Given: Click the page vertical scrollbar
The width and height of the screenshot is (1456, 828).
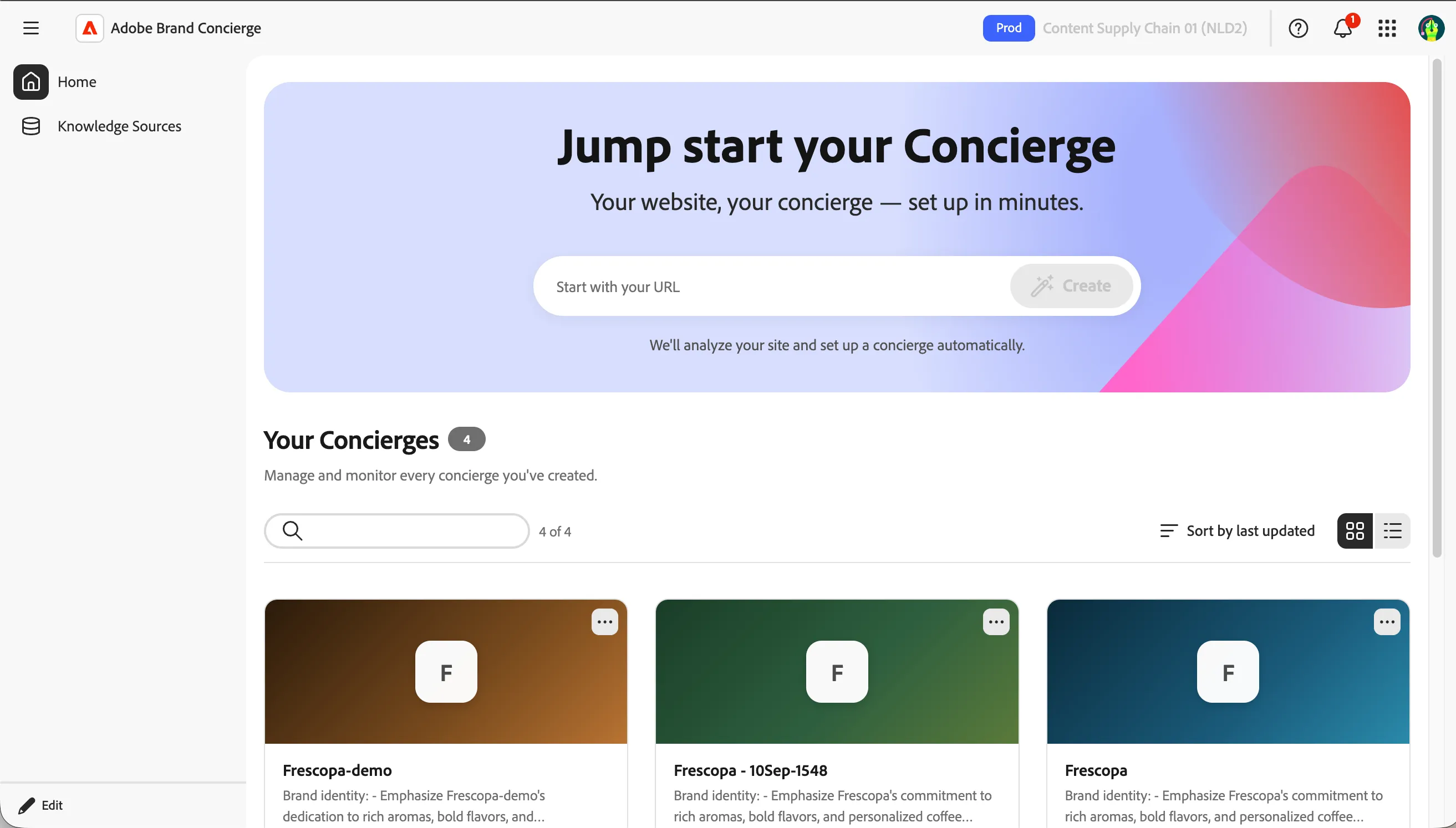Looking at the screenshot, I should pos(1437,307).
